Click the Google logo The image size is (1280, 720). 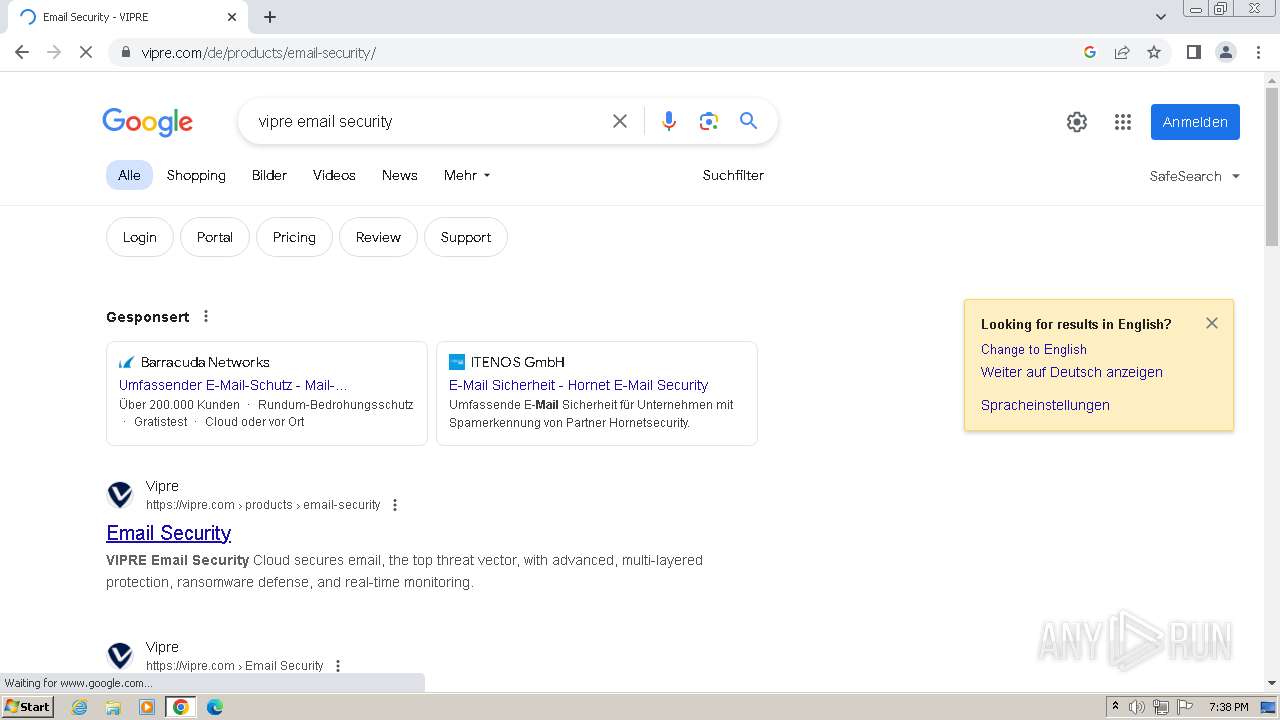pyautogui.click(x=147, y=122)
